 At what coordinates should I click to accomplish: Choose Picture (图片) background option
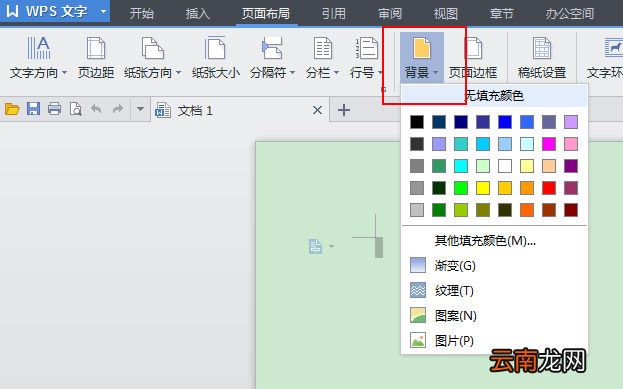[494, 341]
